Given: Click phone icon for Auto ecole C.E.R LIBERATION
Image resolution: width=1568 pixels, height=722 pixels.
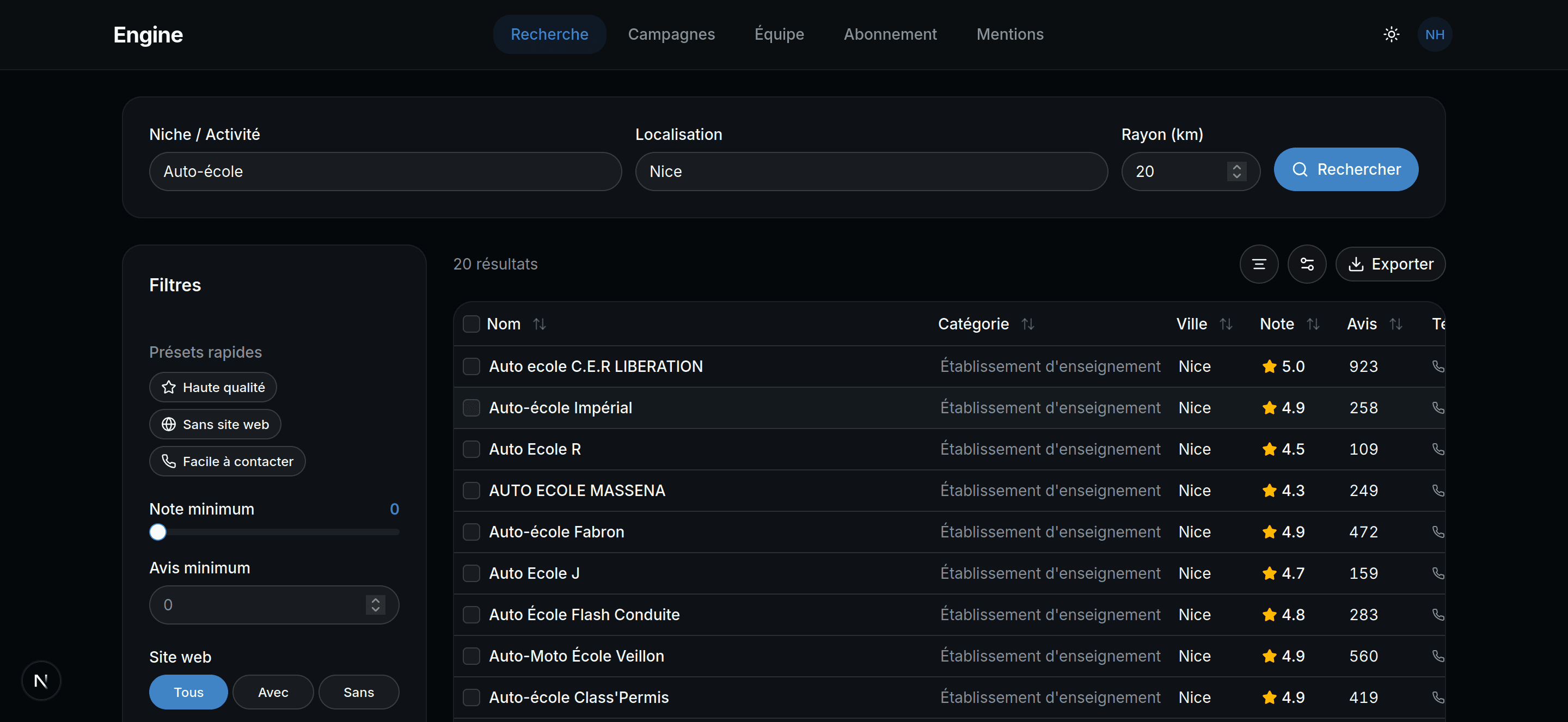Looking at the screenshot, I should click(x=1438, y=366).
